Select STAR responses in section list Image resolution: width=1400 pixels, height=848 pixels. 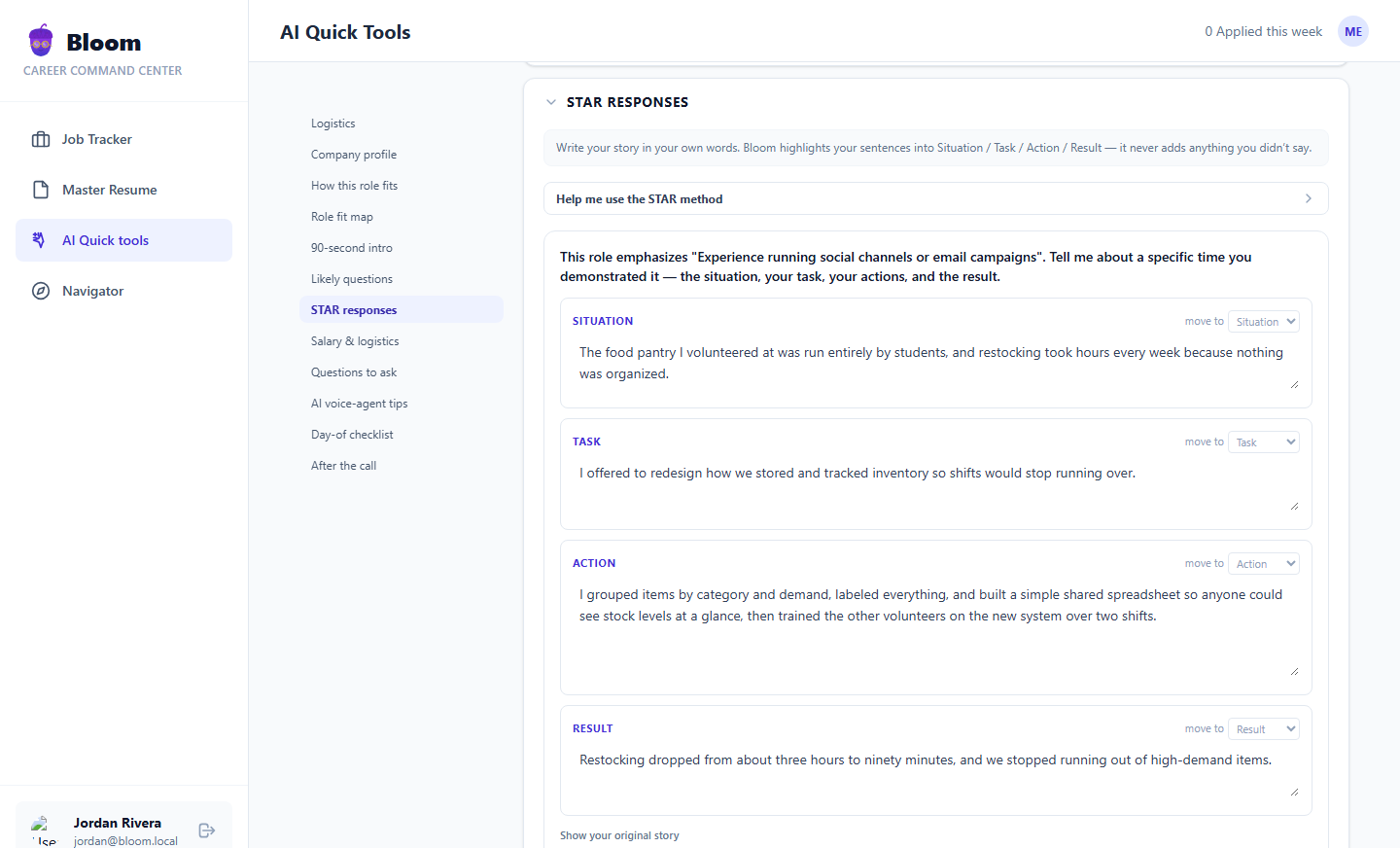402,310
